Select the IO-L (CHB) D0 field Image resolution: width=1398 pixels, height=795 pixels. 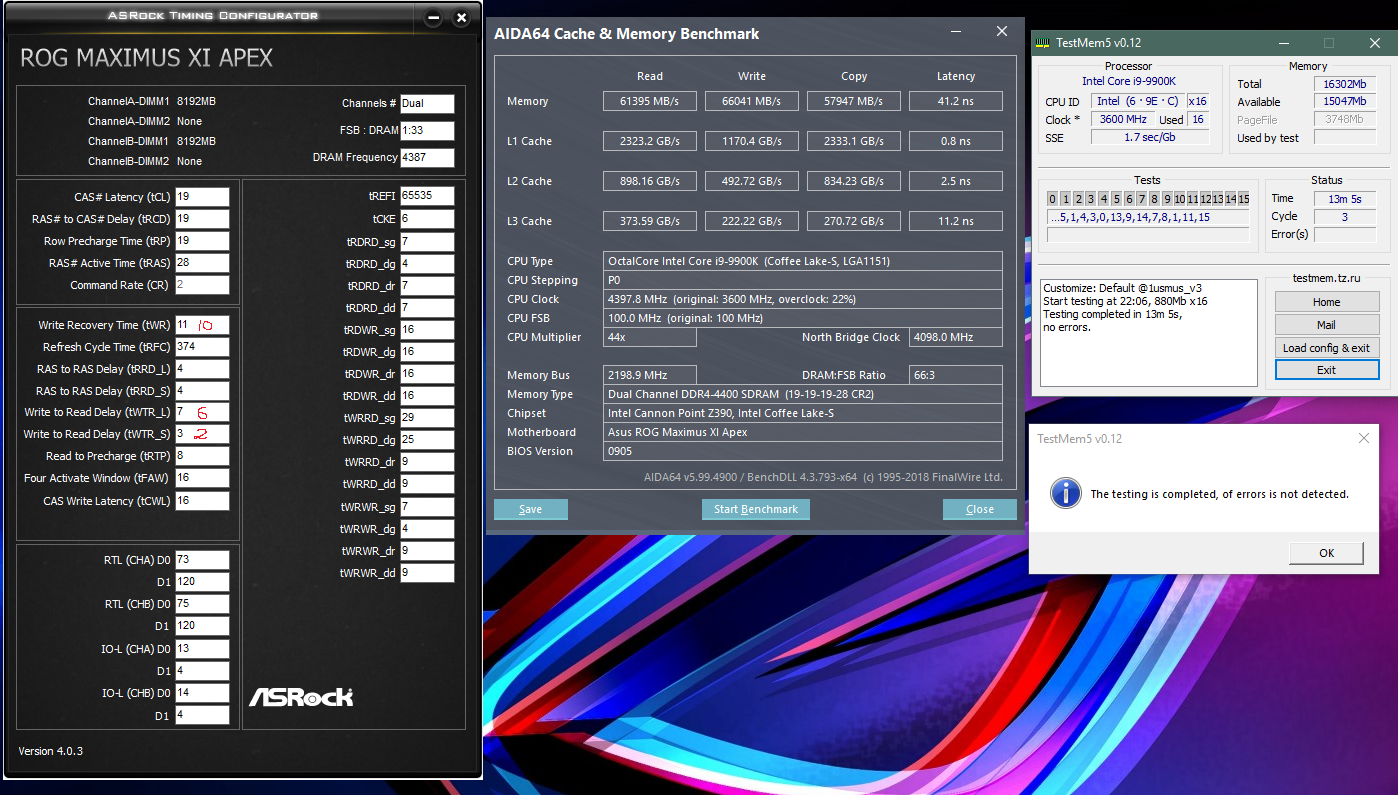click(x=202, y=693)
